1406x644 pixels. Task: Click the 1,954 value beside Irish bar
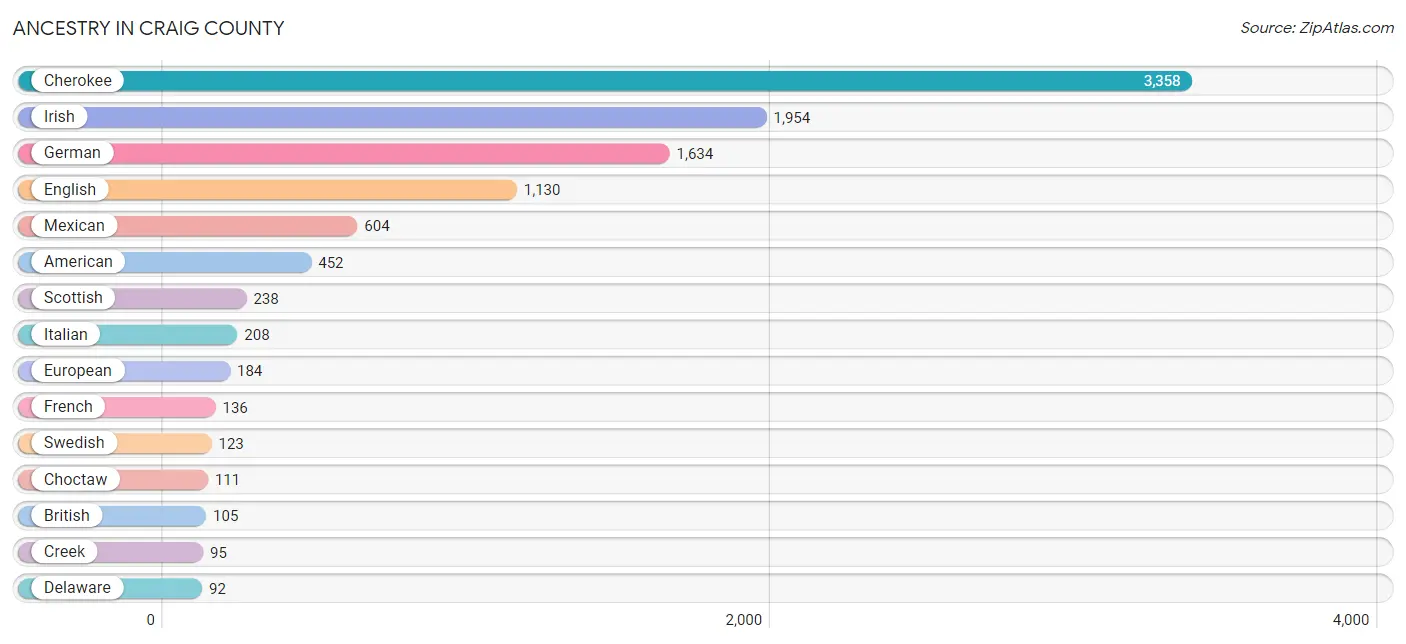tap(792, 118)
